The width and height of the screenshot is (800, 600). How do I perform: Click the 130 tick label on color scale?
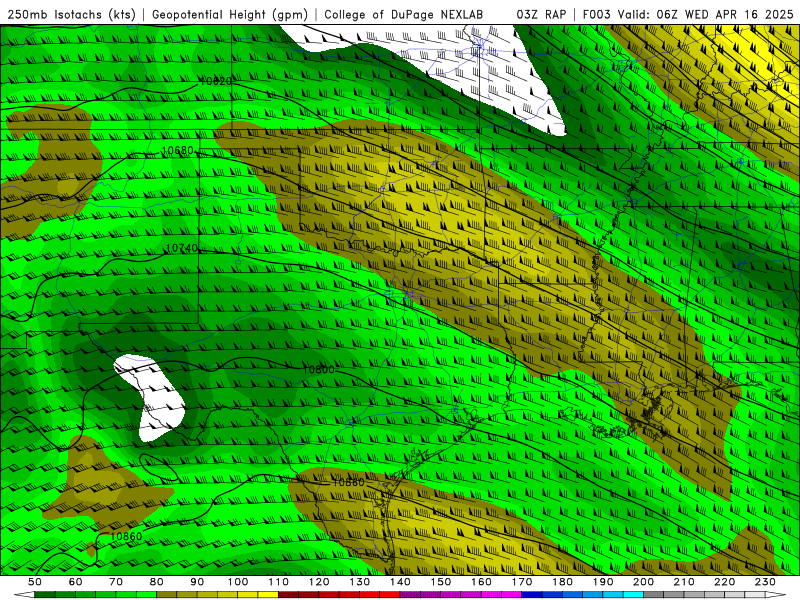coord(360,582)
